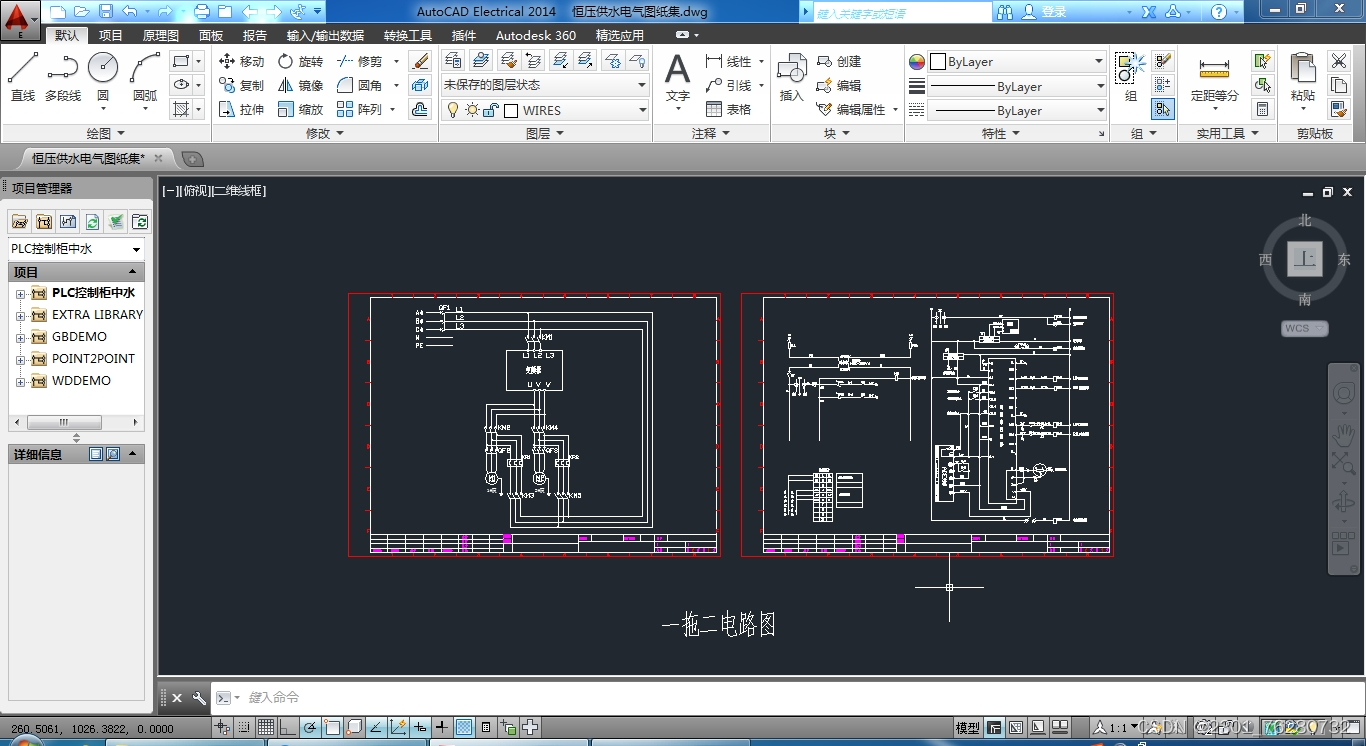
Task: Select the 圆 circle tool
Action: pyautogui.click(x=103, y=77)
